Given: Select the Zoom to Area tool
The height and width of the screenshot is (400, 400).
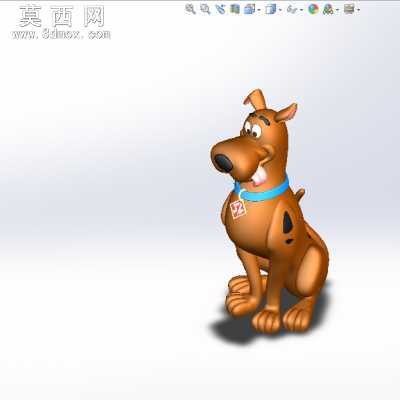Looking at the screenshot, I should [205, 9].
